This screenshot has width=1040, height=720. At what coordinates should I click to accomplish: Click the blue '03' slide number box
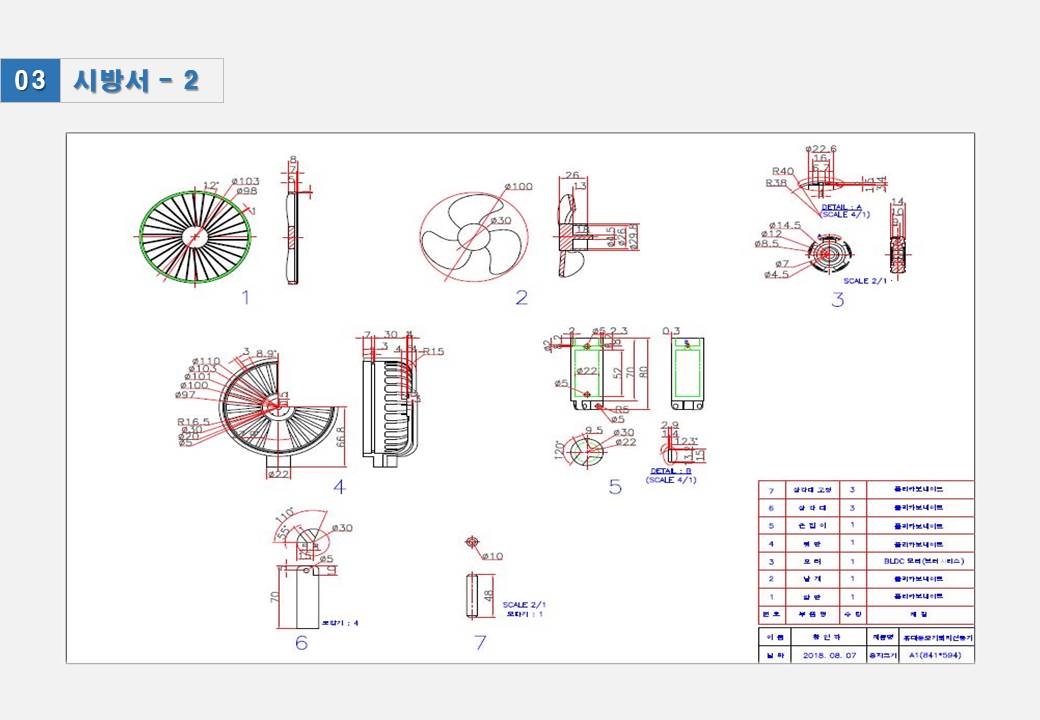click(x=30, y=81)
